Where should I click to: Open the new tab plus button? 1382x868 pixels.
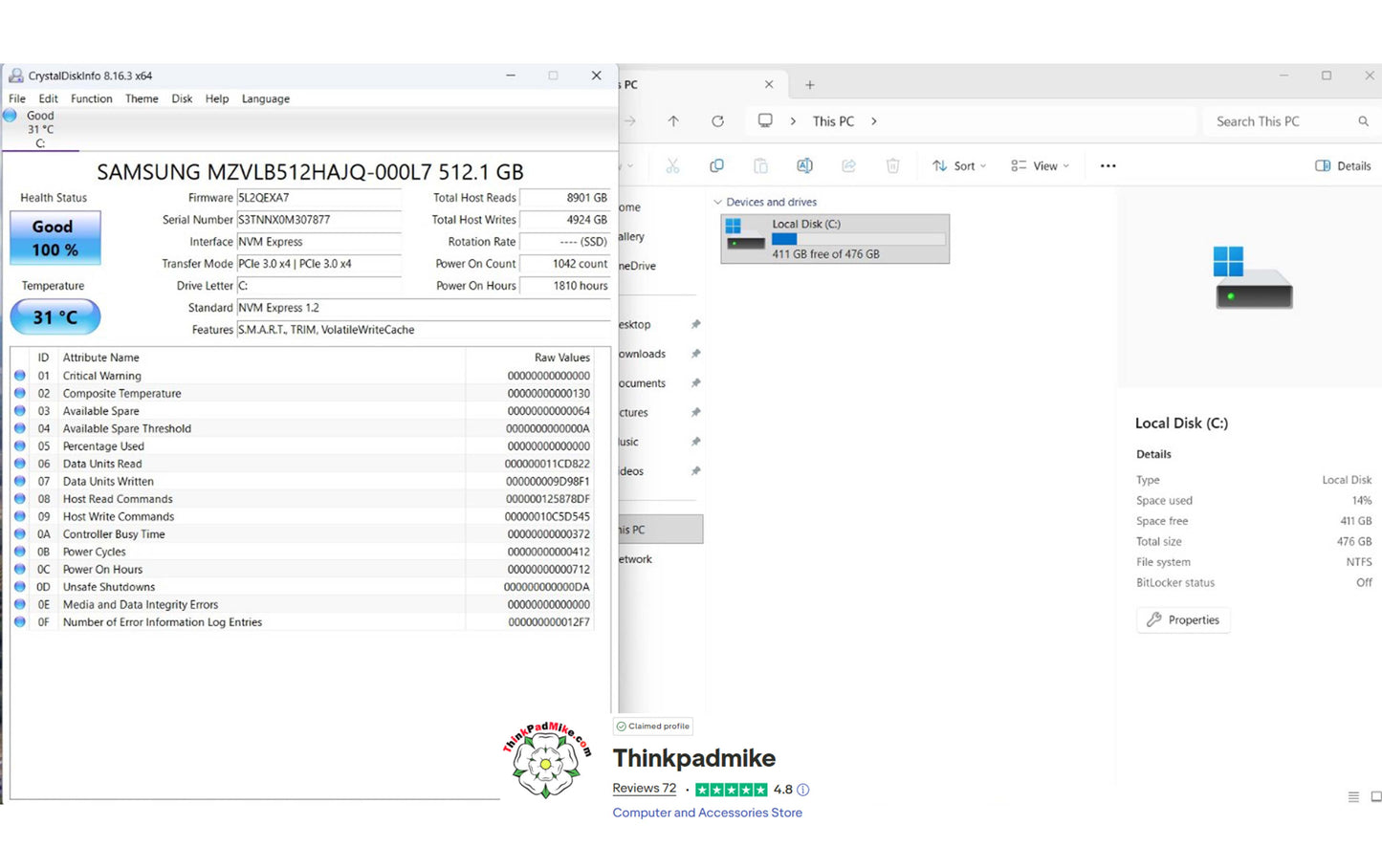point(809,85)
